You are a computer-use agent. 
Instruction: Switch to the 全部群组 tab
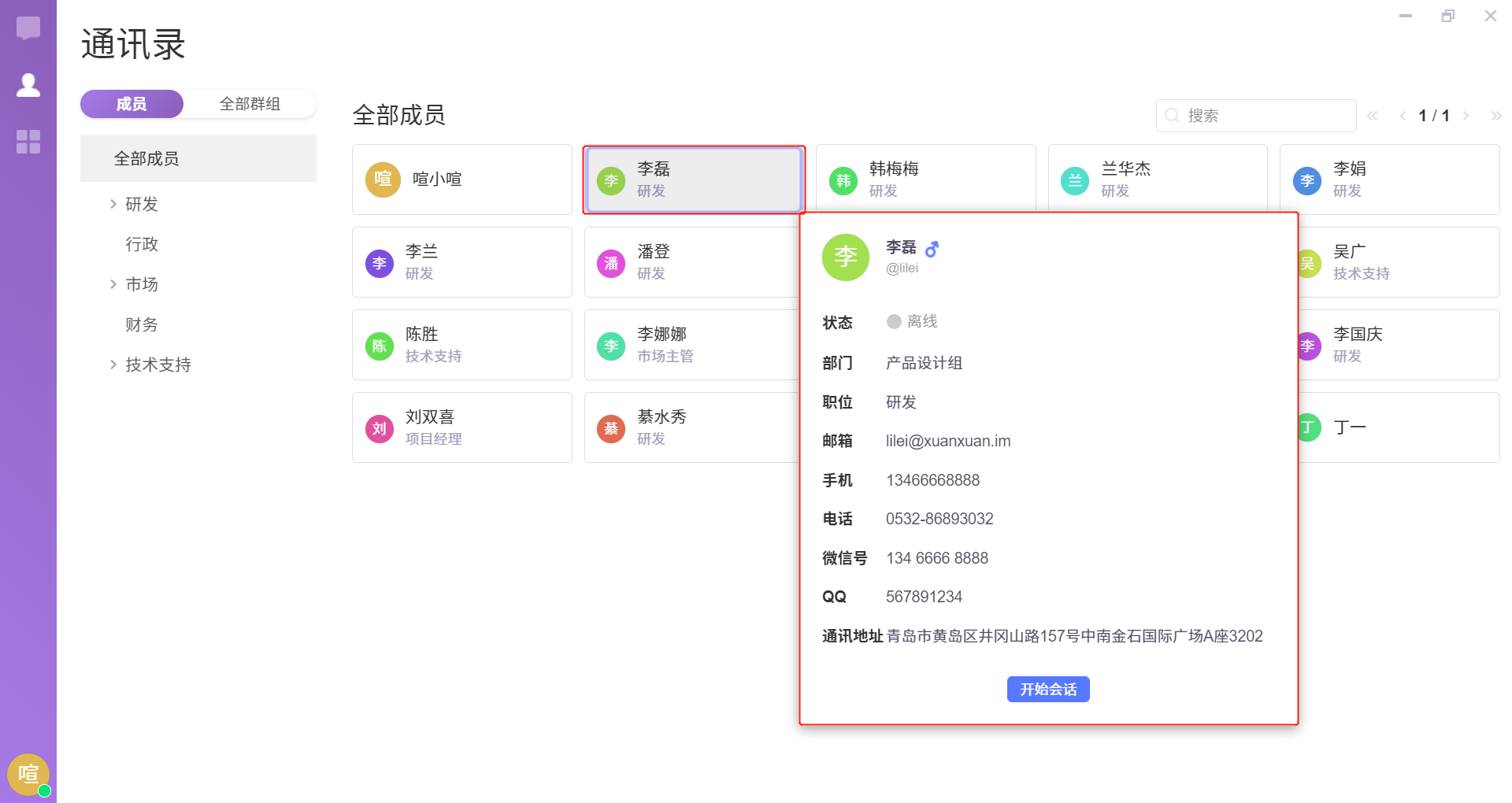click(x=250, y=104)
